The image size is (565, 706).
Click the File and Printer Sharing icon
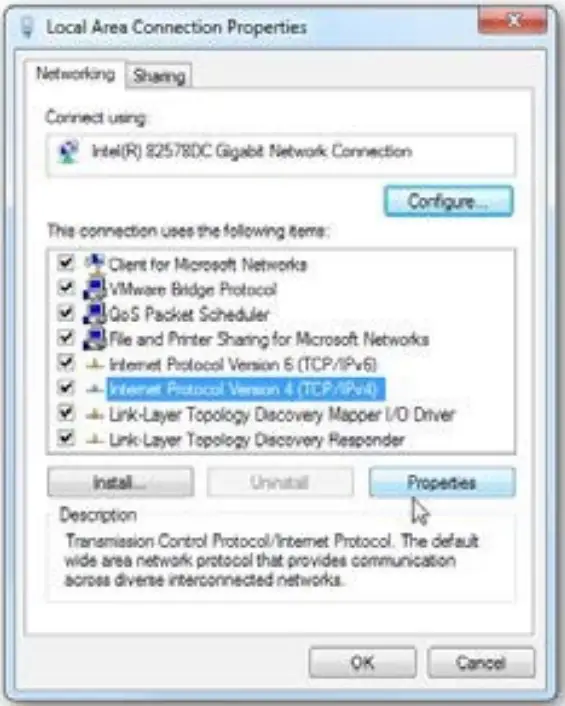click(x=94, y=339)
